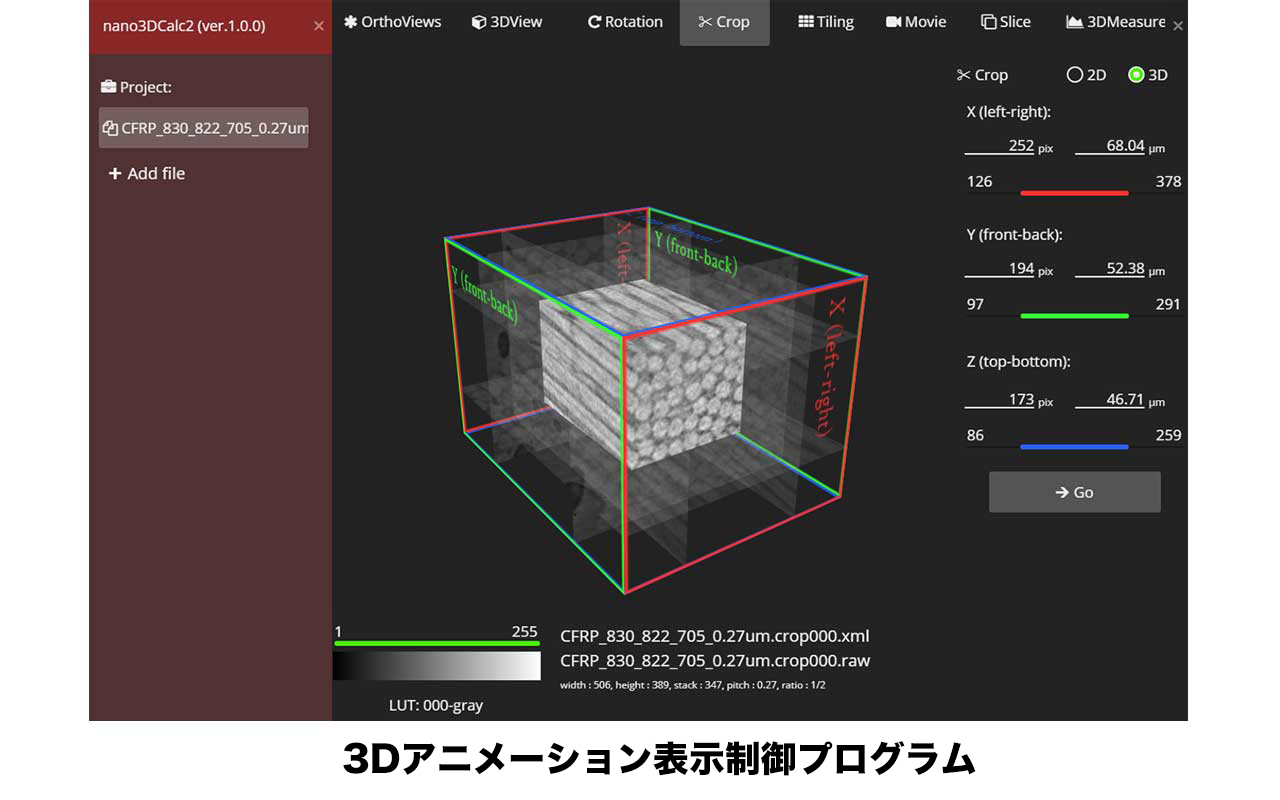
Task: Open the Slice tool
Action: 1005,22
